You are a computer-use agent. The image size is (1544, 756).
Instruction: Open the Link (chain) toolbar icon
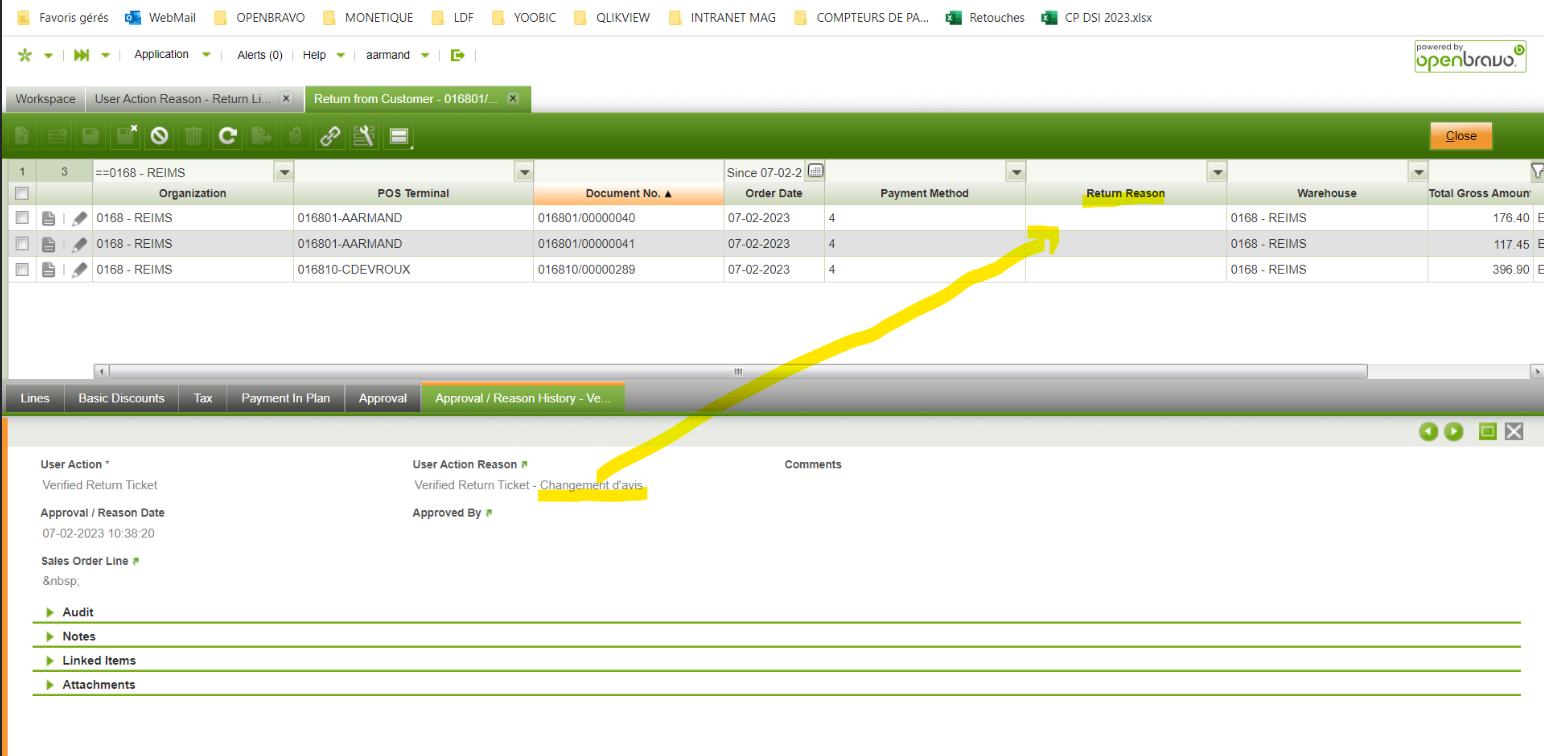click(329, 136)
